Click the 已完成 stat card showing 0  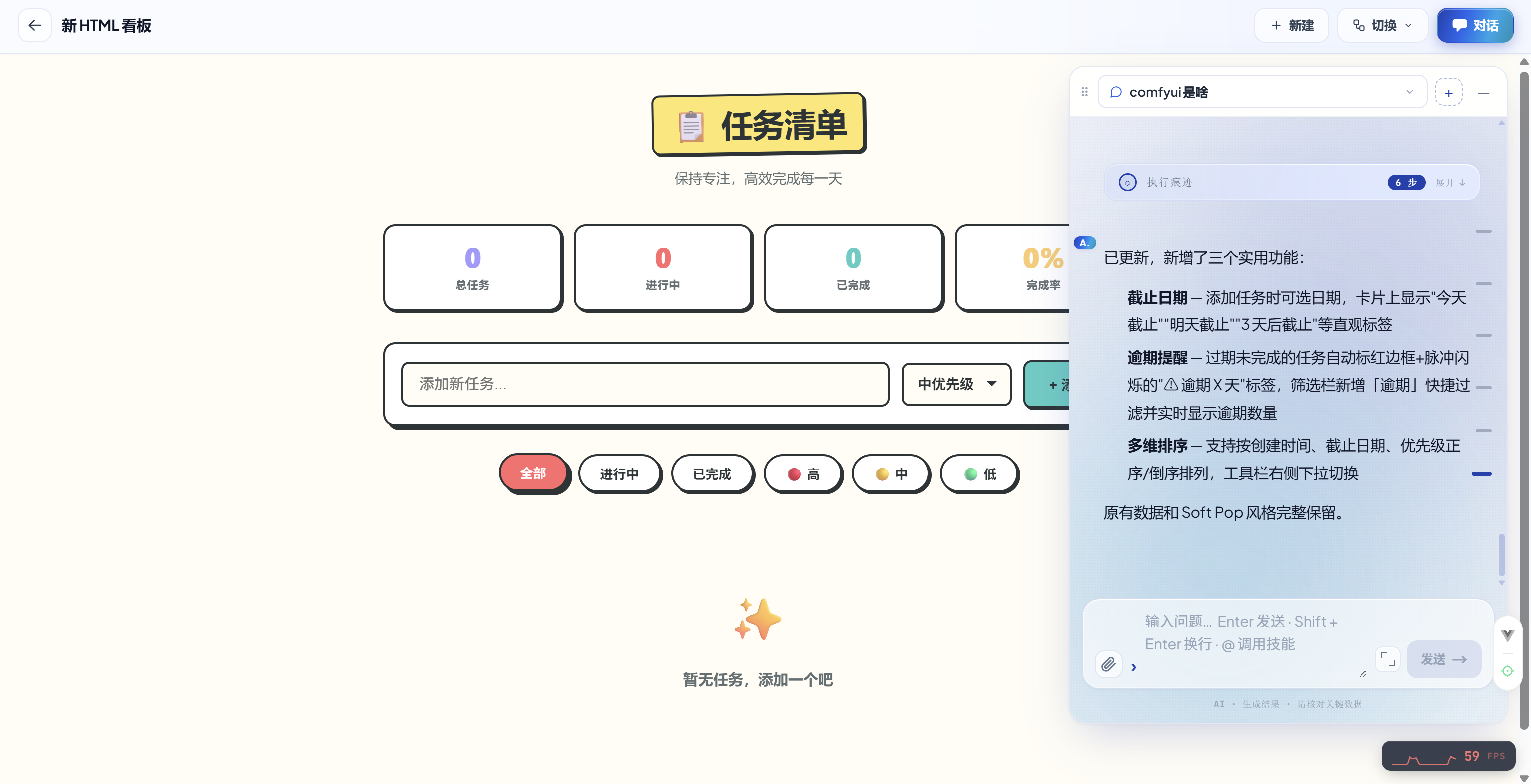pos(853,268)
